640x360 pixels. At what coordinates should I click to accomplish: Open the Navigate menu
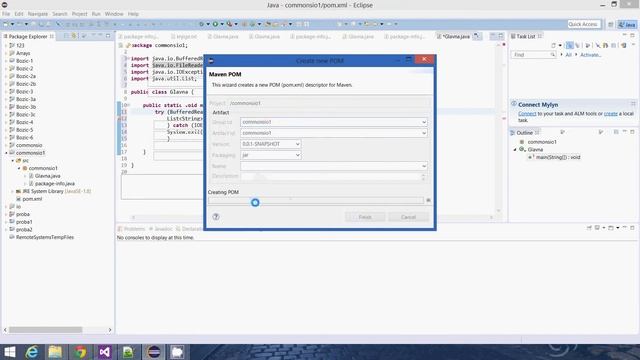38,14
